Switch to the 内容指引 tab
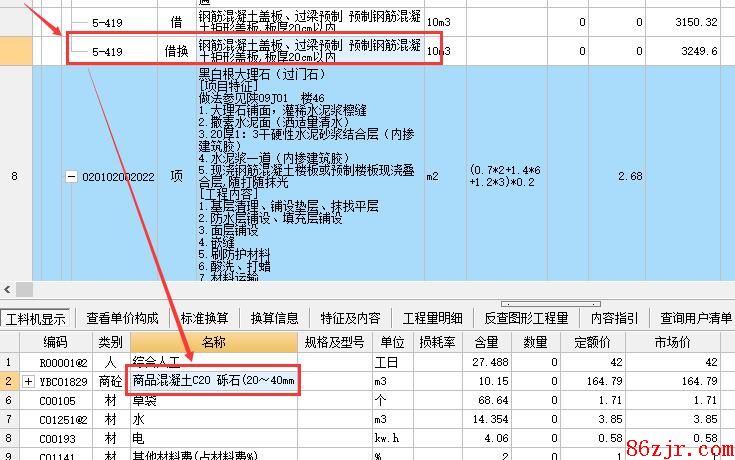 pos(614,318)
